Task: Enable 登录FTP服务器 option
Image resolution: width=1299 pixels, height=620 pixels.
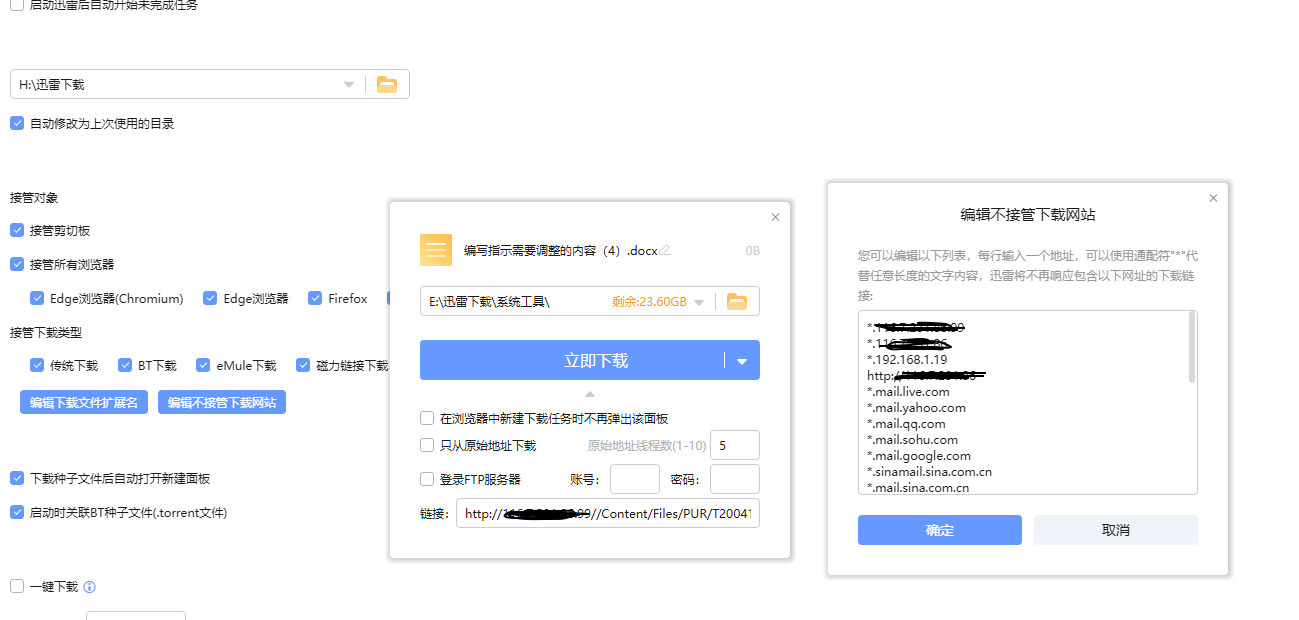Action: 427,478
